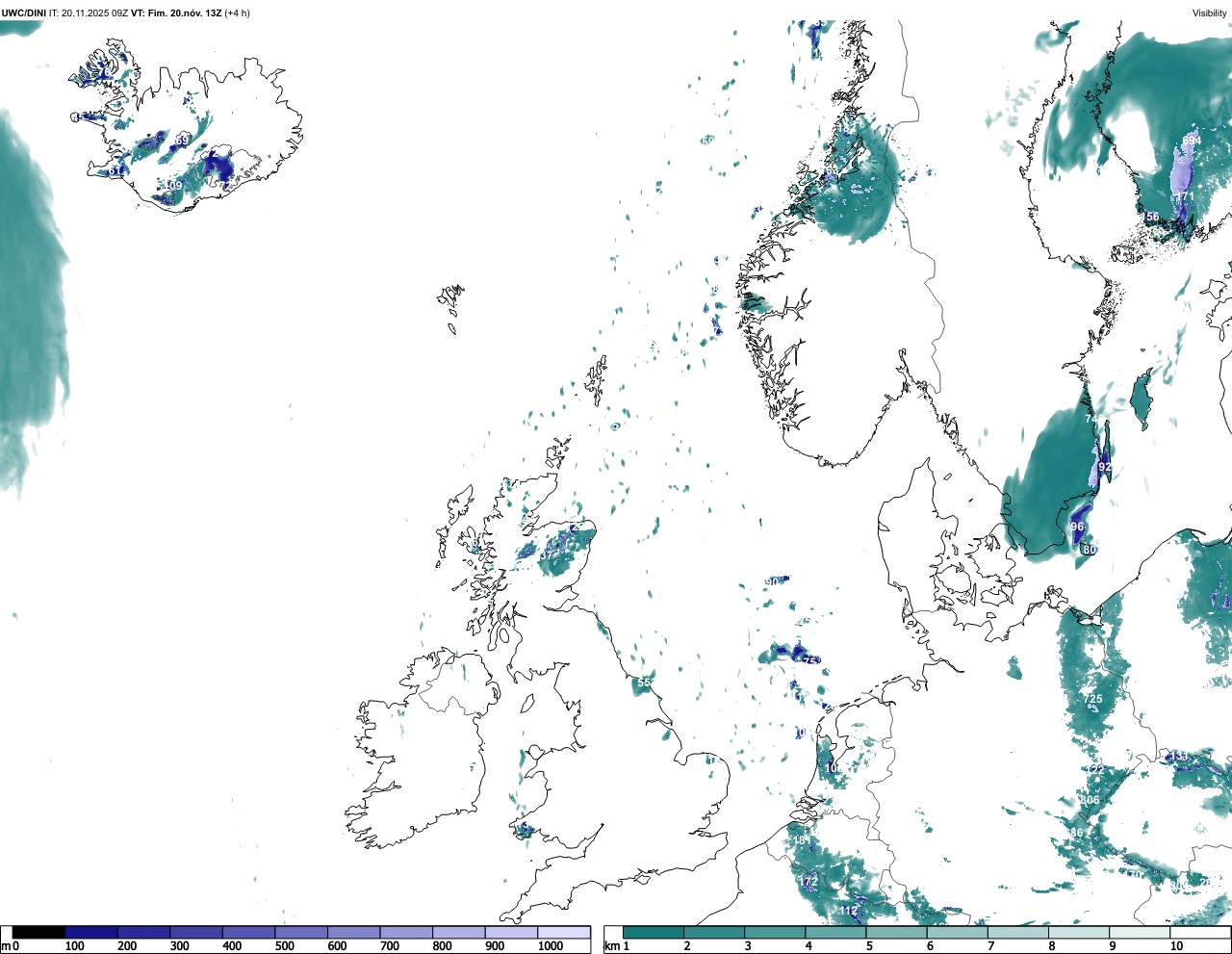
Task: Click the 400–500 m legend swatch
Action: point(249,932)
